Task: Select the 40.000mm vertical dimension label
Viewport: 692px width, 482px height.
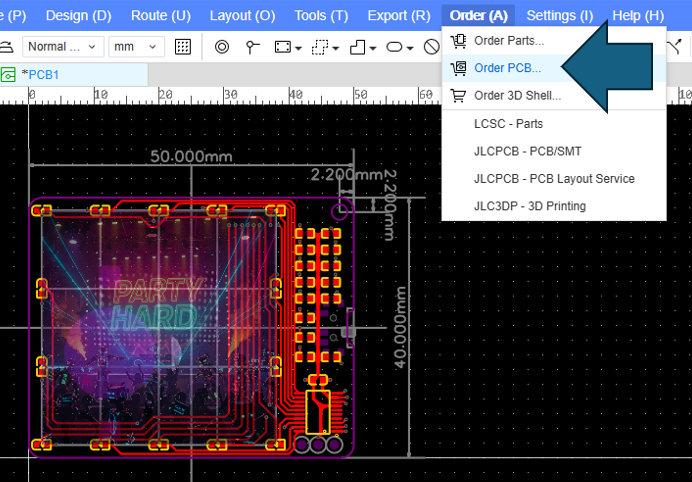Action: pos(400,327)
